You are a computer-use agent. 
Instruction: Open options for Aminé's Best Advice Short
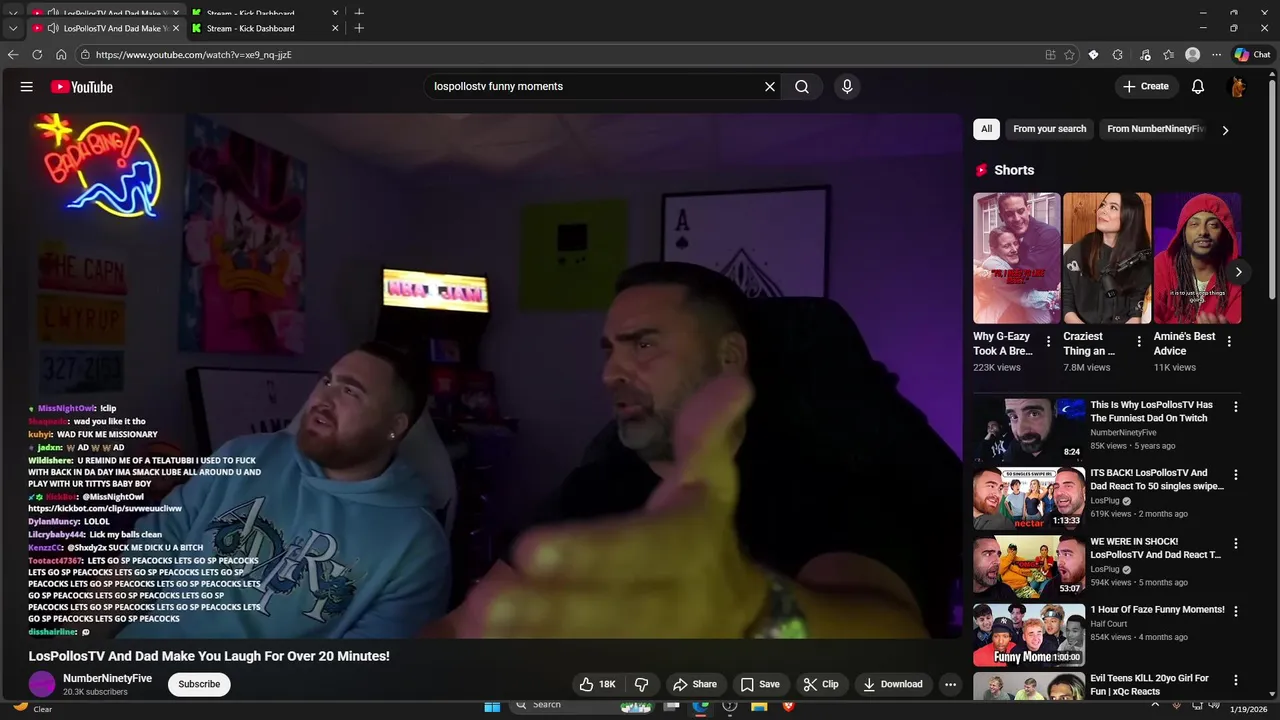click(1229, 342)
